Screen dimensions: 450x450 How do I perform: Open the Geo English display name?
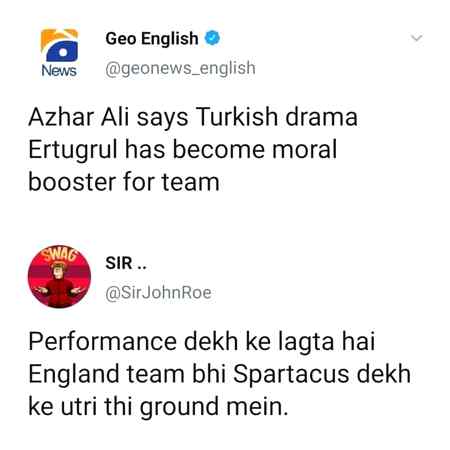coord(152,38)
